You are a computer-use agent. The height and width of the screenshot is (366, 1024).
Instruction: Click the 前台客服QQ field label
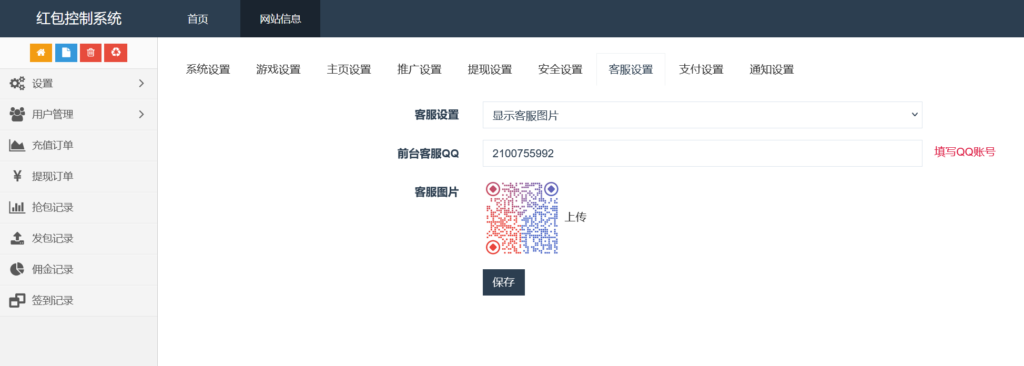pyautogui.click(x=428, y=154)
